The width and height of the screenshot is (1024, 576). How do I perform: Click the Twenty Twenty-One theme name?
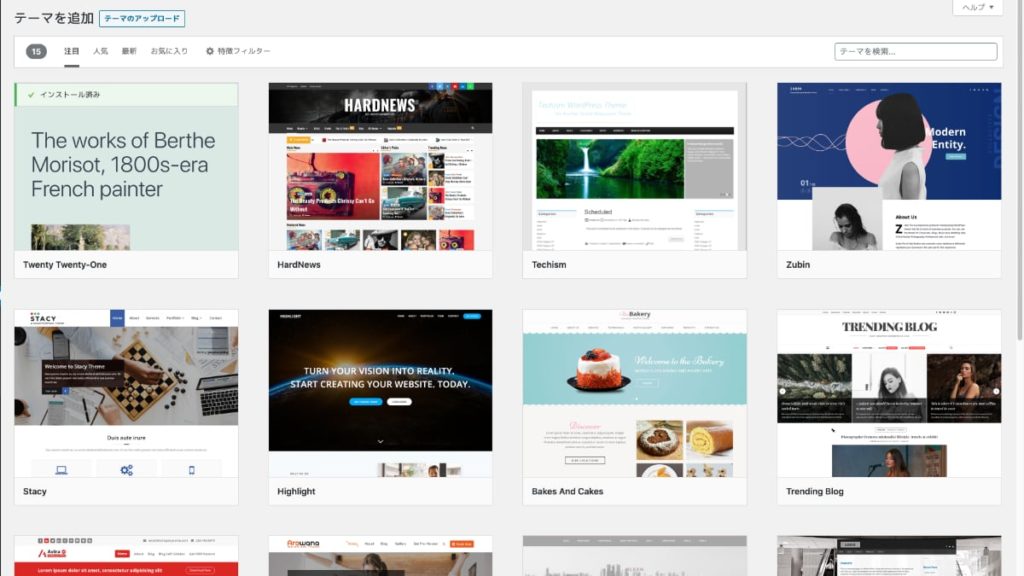click(x=65, y=264)
